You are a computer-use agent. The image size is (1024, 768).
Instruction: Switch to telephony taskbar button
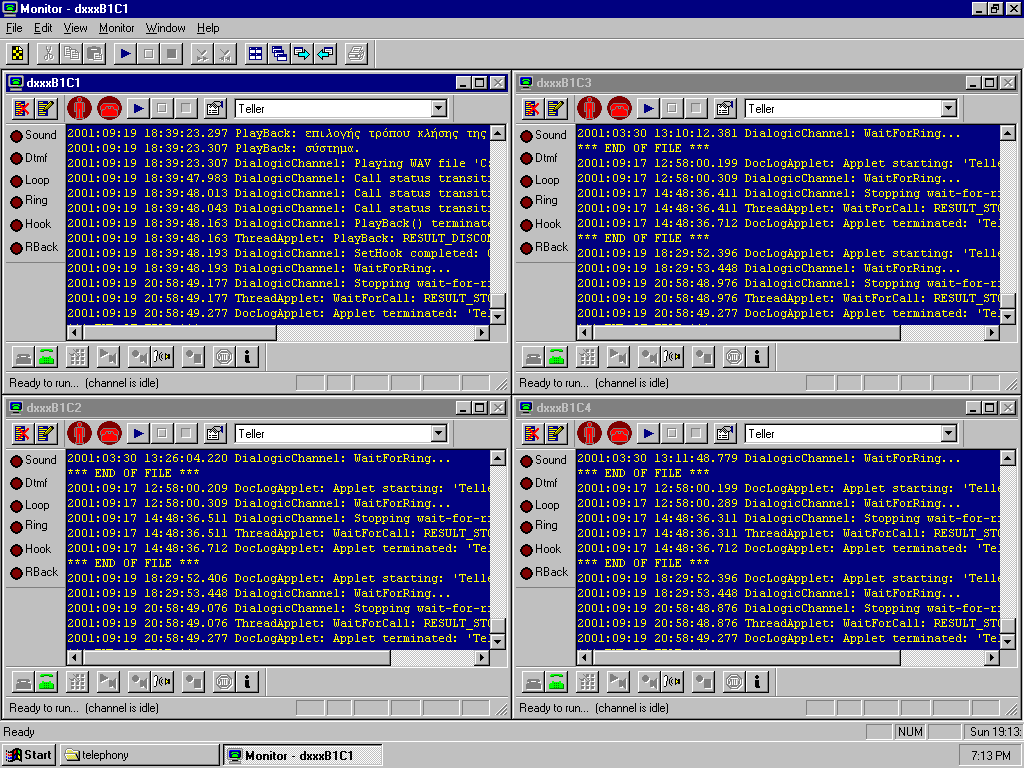pos(138,755)
